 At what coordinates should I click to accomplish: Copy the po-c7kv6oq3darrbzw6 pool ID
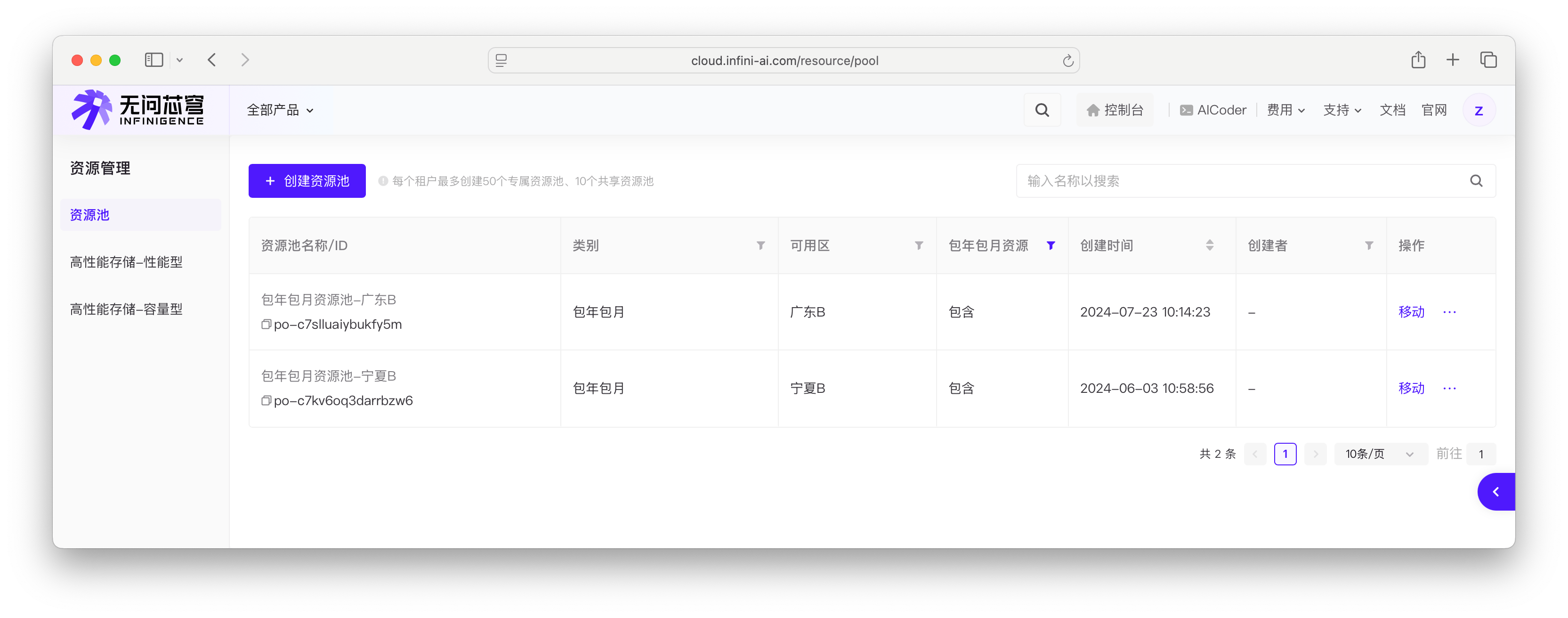266,401
